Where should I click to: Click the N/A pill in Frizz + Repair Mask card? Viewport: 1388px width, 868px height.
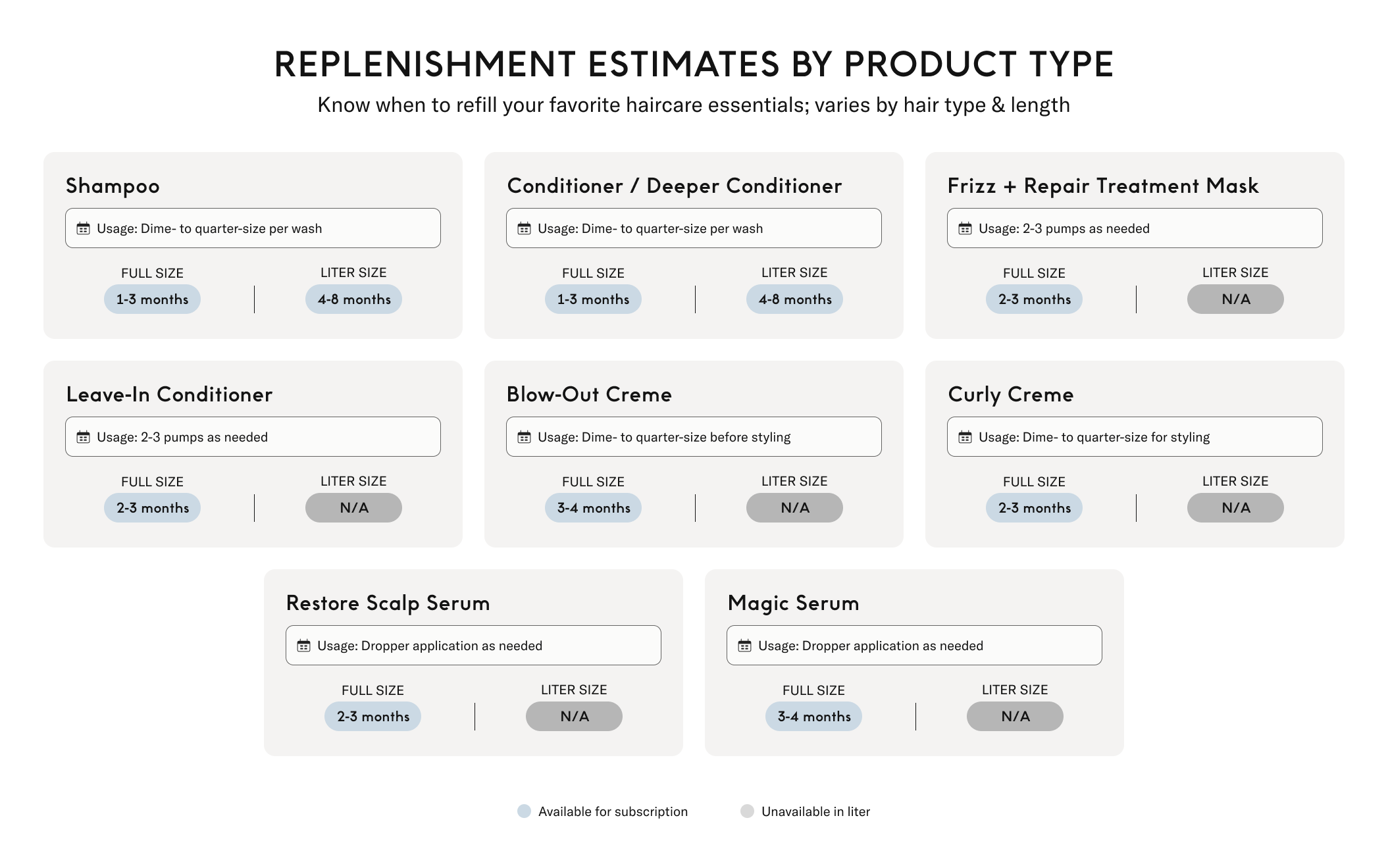(x=1235, y=299)
